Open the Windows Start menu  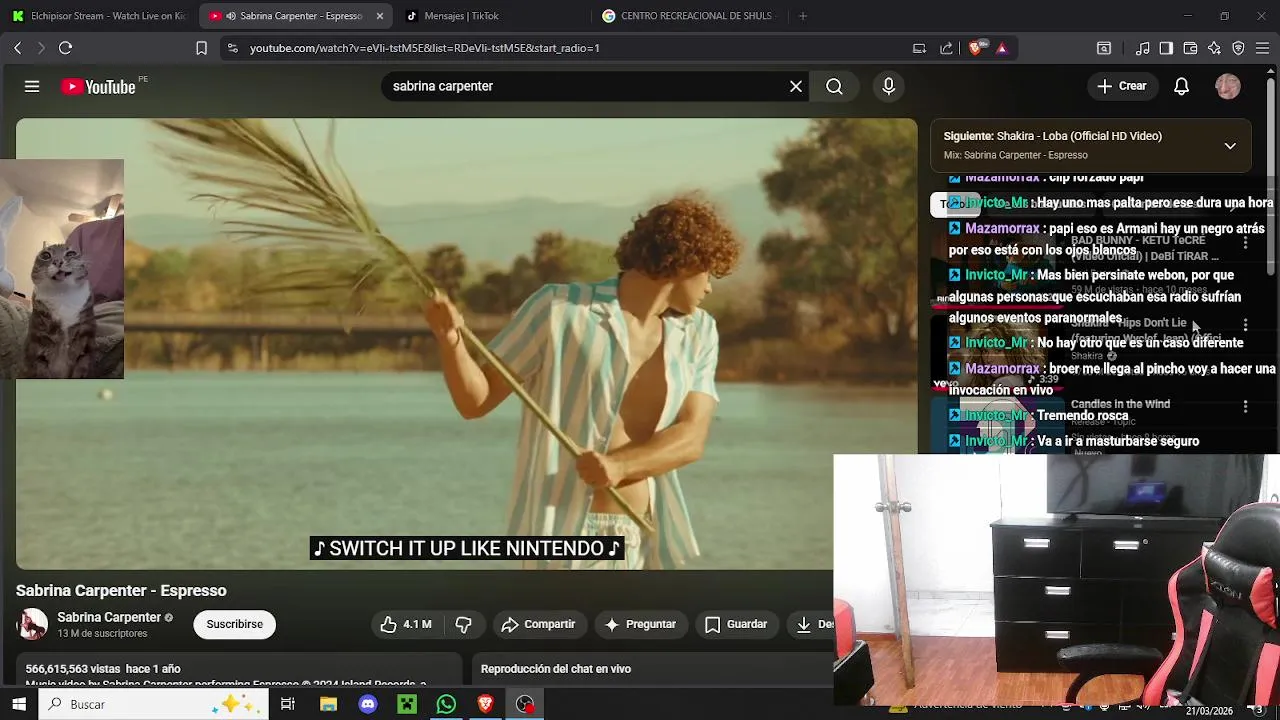[19, 704]
